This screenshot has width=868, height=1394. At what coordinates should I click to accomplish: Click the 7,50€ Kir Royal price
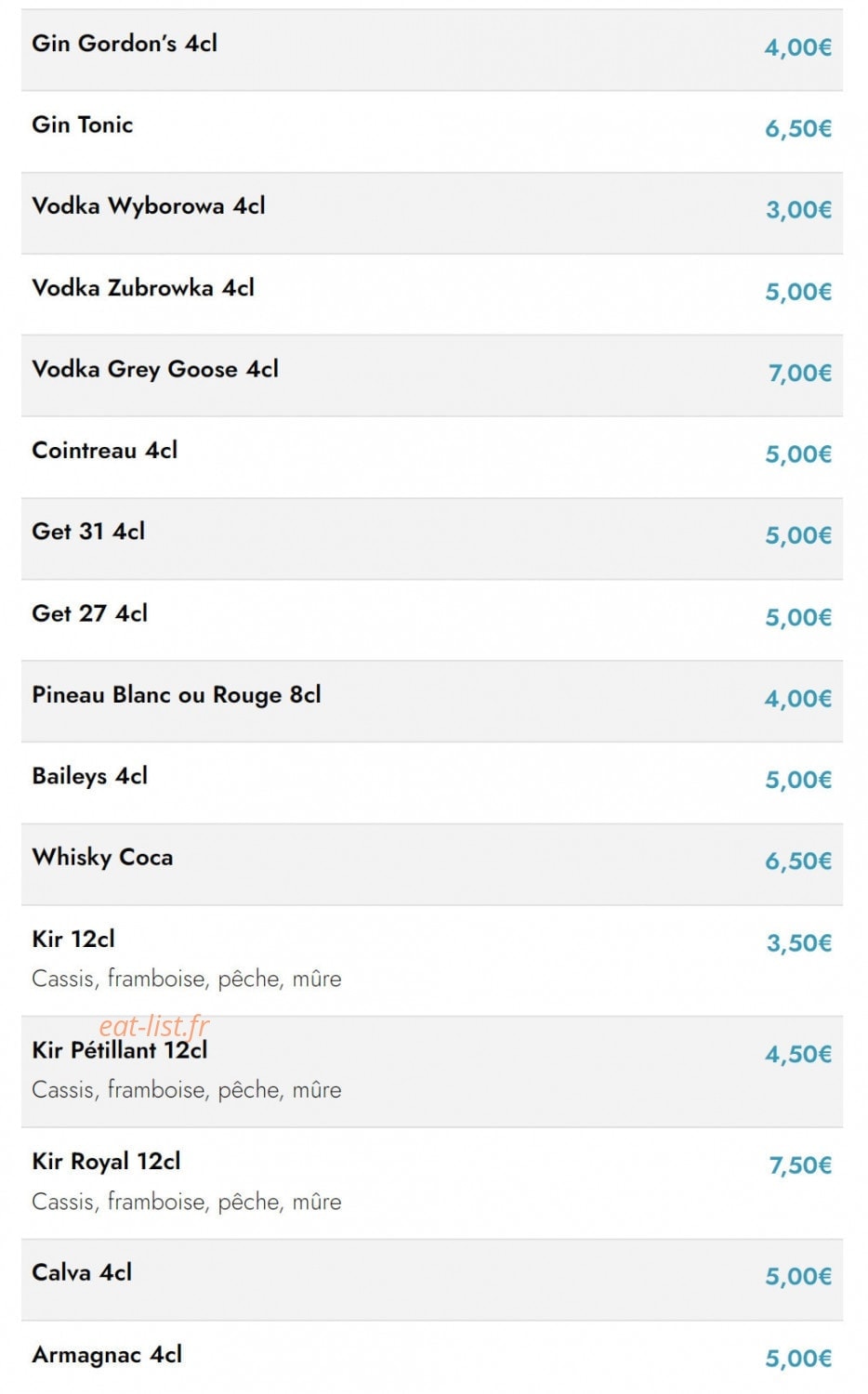click(x=800, y=1165)
